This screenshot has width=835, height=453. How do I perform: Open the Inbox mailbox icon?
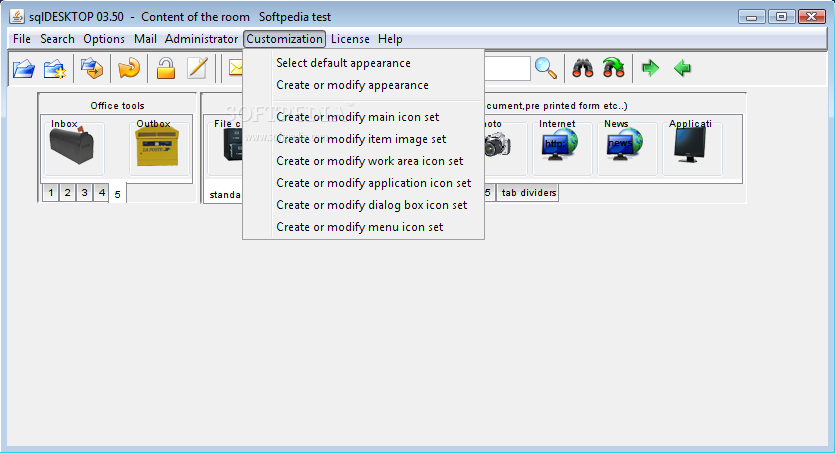[72, 146]
